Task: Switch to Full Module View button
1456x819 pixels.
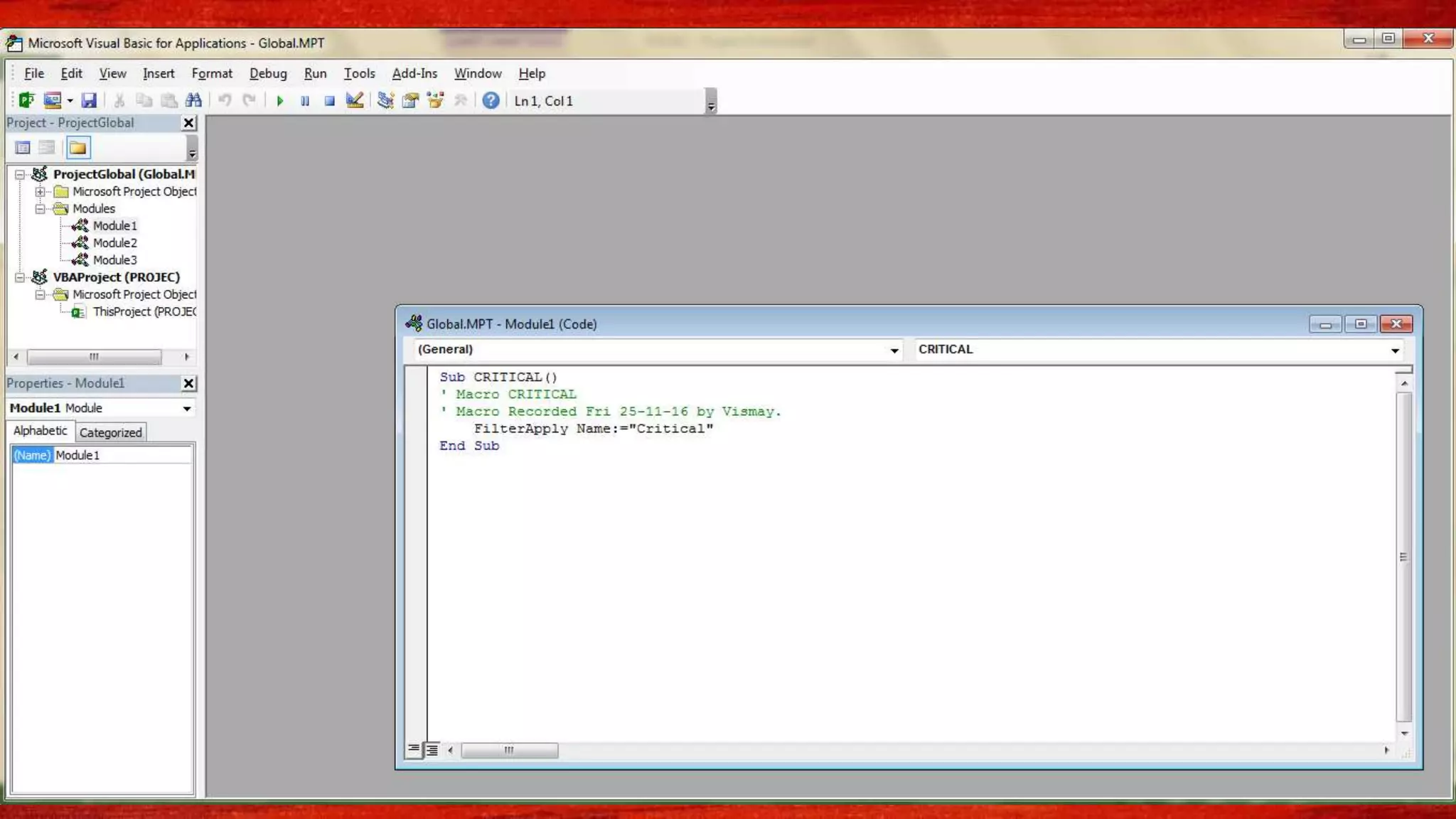Action: point(432,750)
